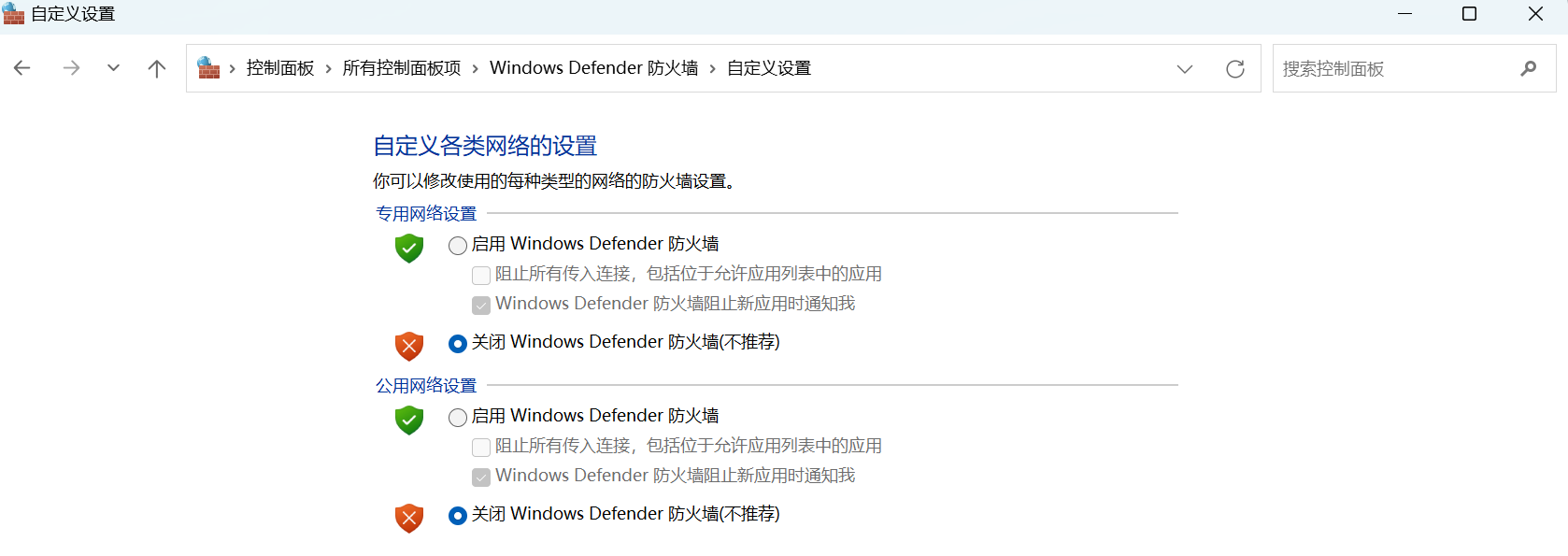Screen dimensions: 1568x556
Task: Toggle notify checkbox under 专用网络设置
Action: pyautogui.click(x=481, y=306)
